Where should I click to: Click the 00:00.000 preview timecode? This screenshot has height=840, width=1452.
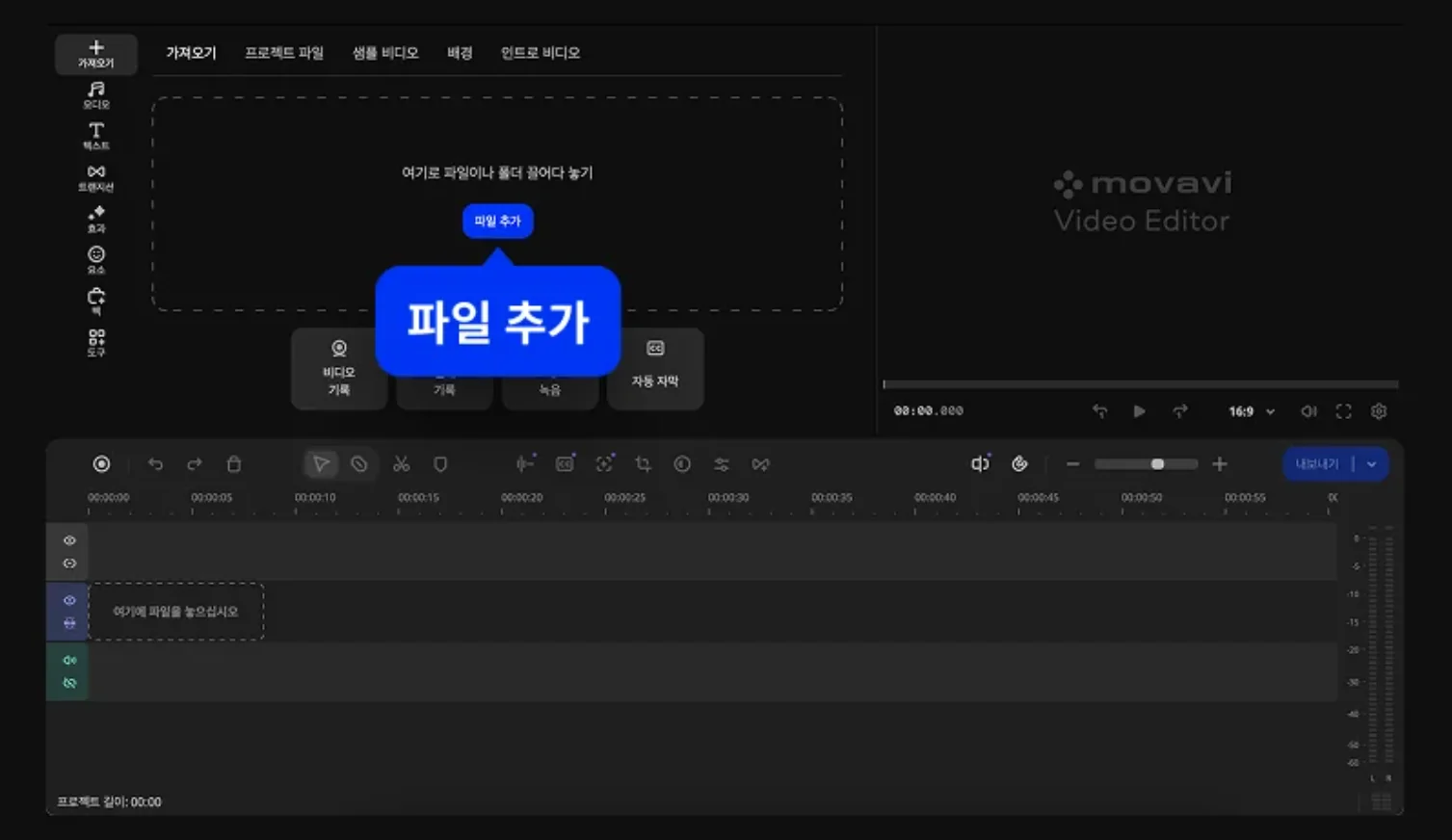928,411
